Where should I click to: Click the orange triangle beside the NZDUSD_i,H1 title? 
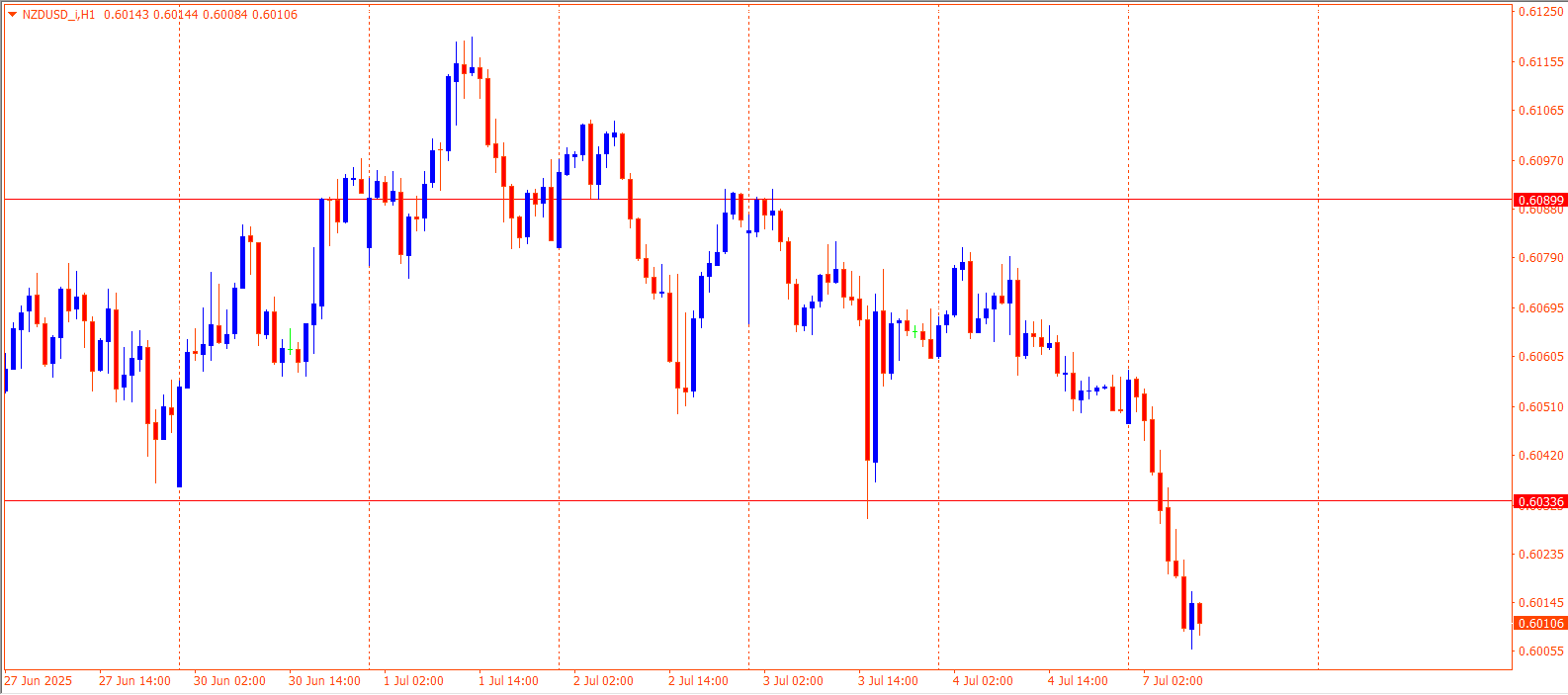tap(12, 15)
